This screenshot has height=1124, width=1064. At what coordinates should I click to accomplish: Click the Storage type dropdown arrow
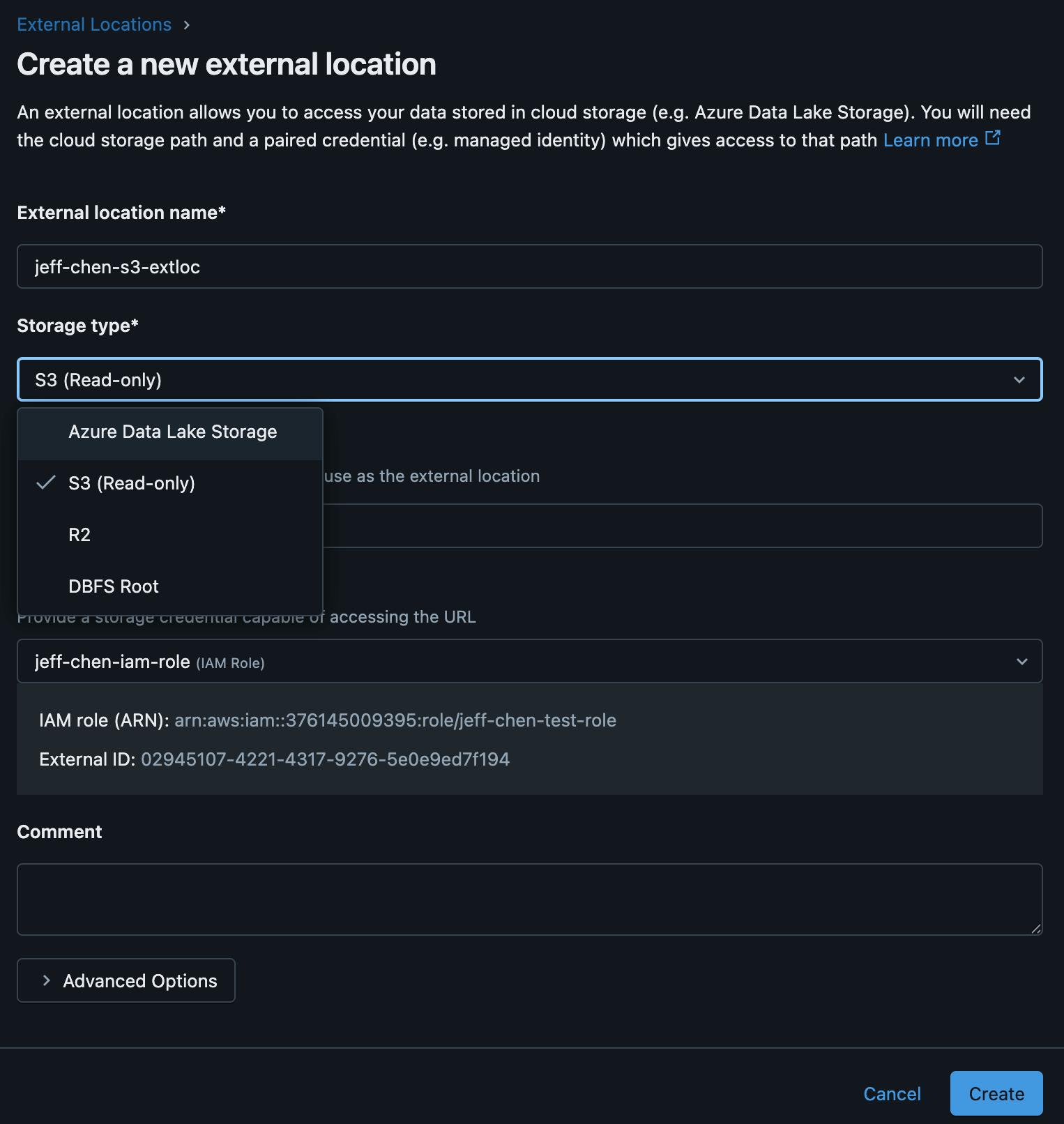(x=1019, y=380)
